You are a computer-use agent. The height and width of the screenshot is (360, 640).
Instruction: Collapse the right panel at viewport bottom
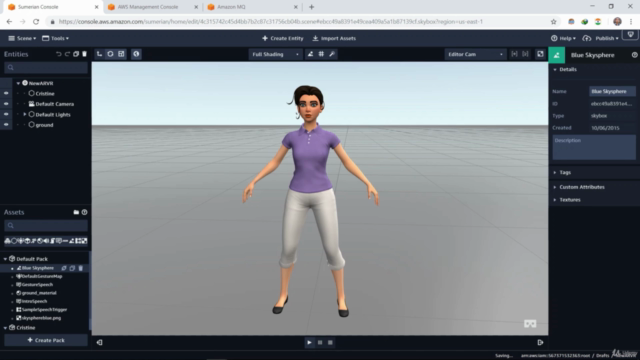pyautogui.click(x=540, y=342)
